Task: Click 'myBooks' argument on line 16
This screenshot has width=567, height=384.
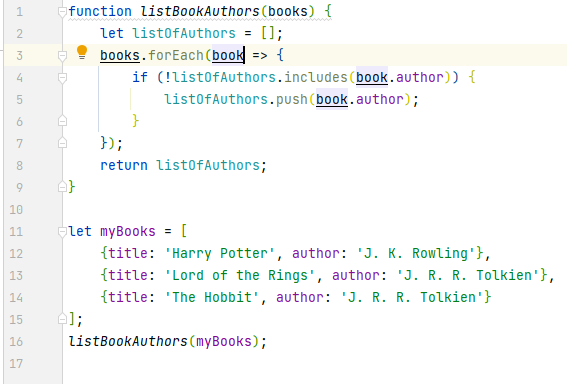Action: coord(224,341)
